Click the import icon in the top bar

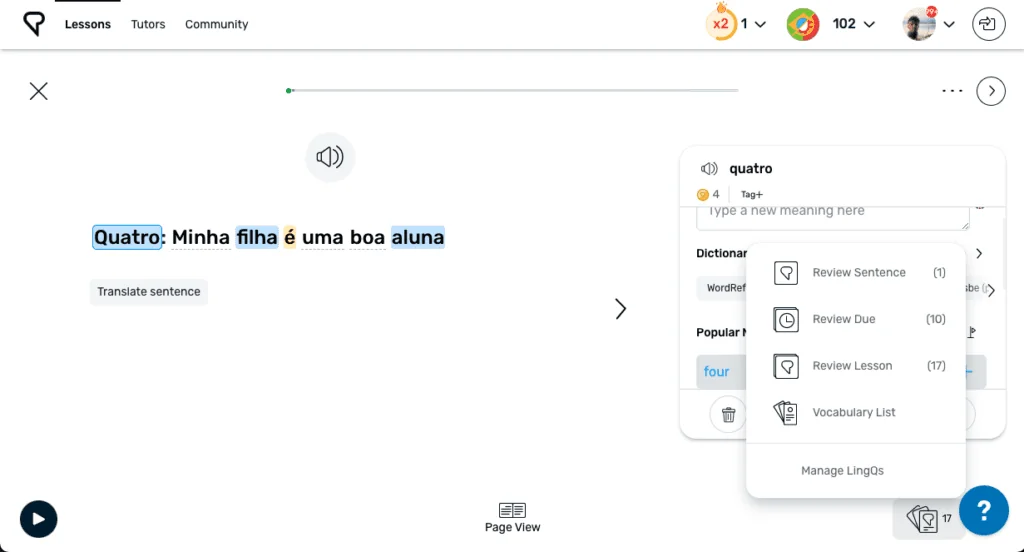pyautogui.click(x=988, y=24)
